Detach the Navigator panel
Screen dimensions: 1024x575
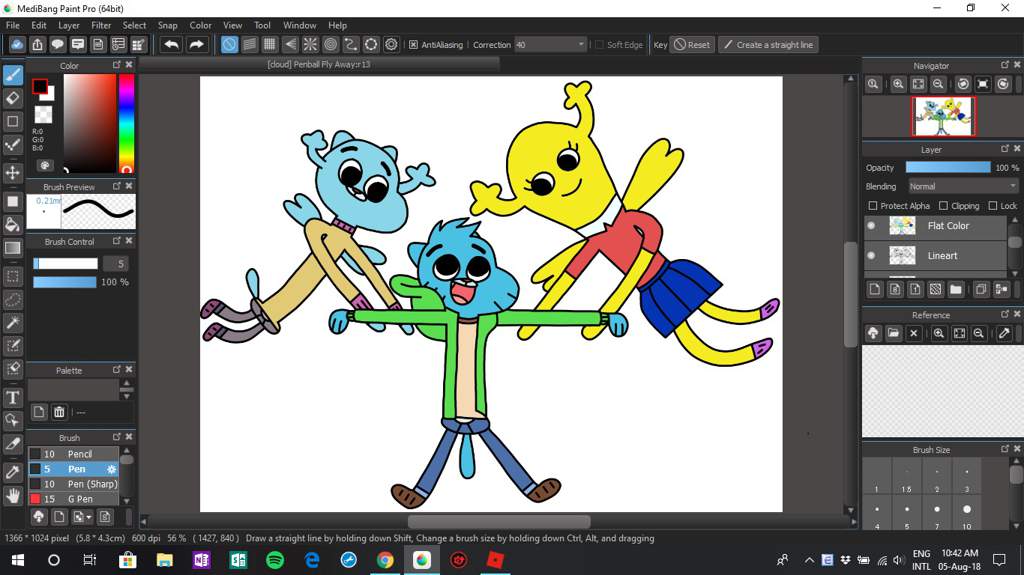pos(1004,65)
